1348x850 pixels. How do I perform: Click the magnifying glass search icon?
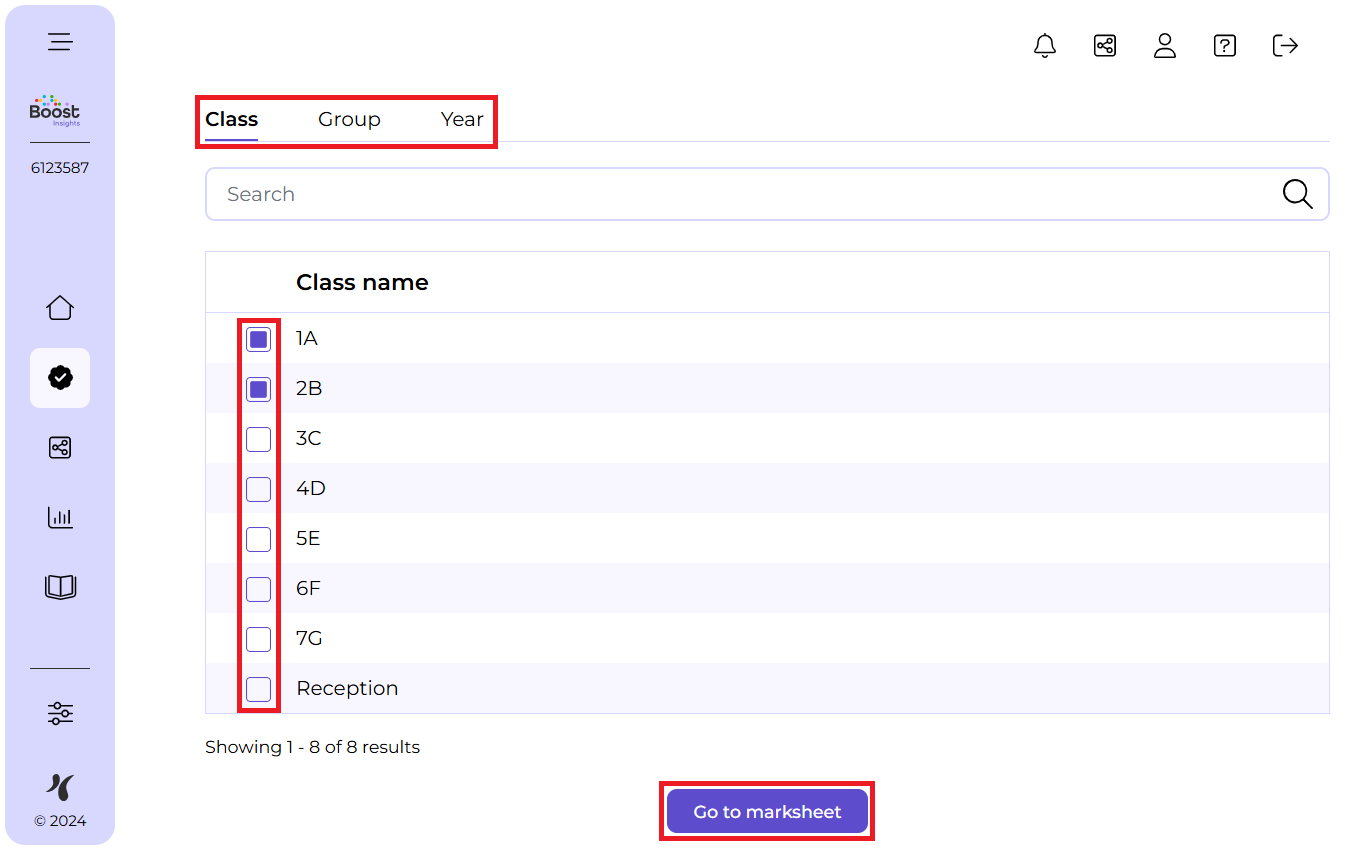(1297, 194)
